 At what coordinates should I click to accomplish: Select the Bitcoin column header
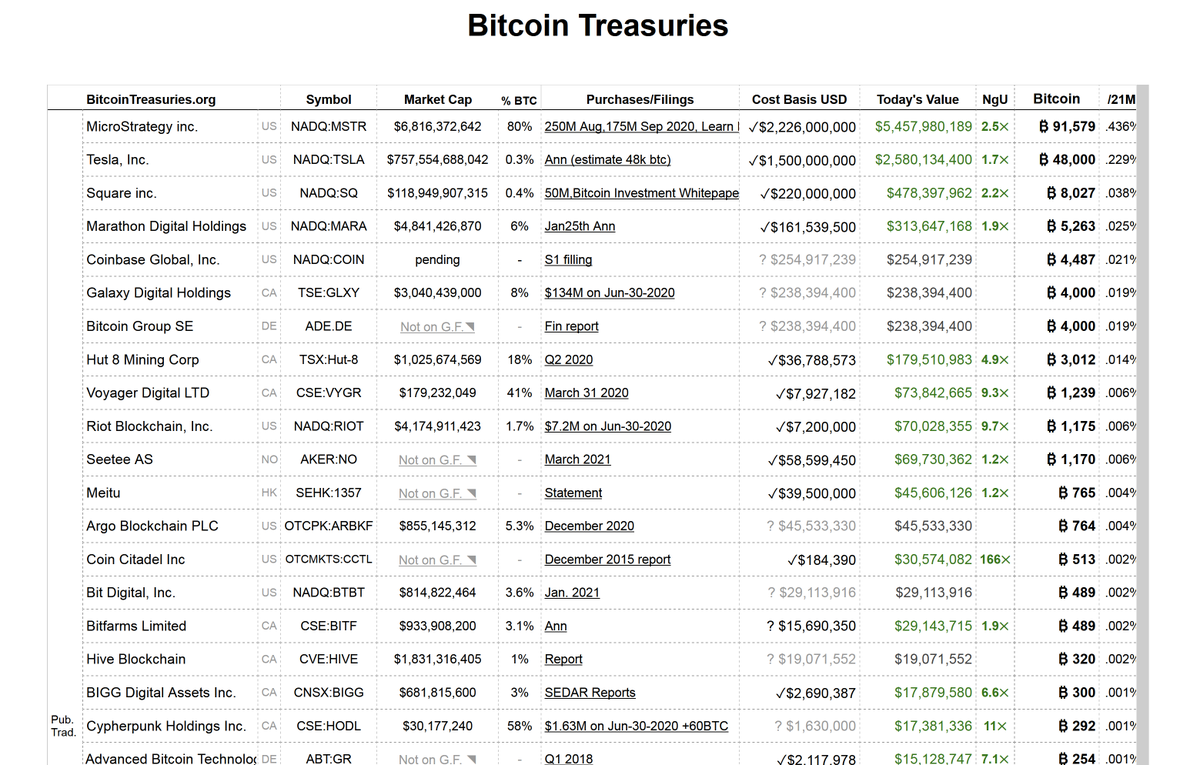point(1056,98)
